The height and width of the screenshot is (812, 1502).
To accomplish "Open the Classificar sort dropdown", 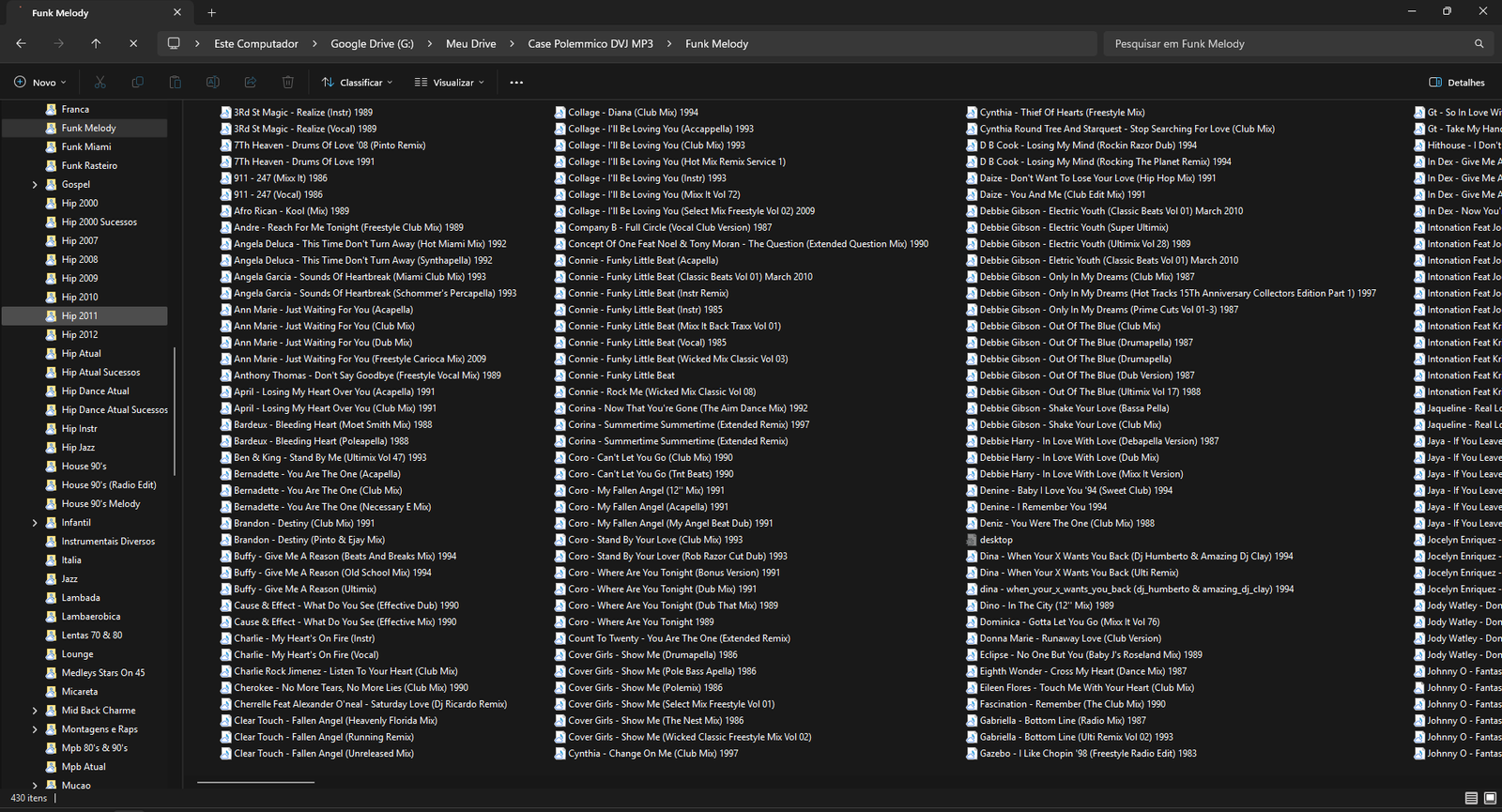I will point(357,83).
